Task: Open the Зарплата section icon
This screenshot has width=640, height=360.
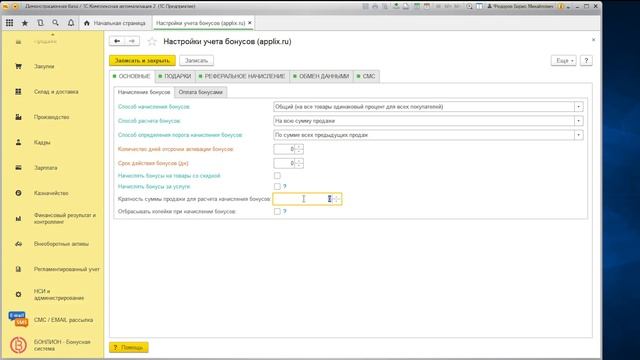Action: coord(18,167)
